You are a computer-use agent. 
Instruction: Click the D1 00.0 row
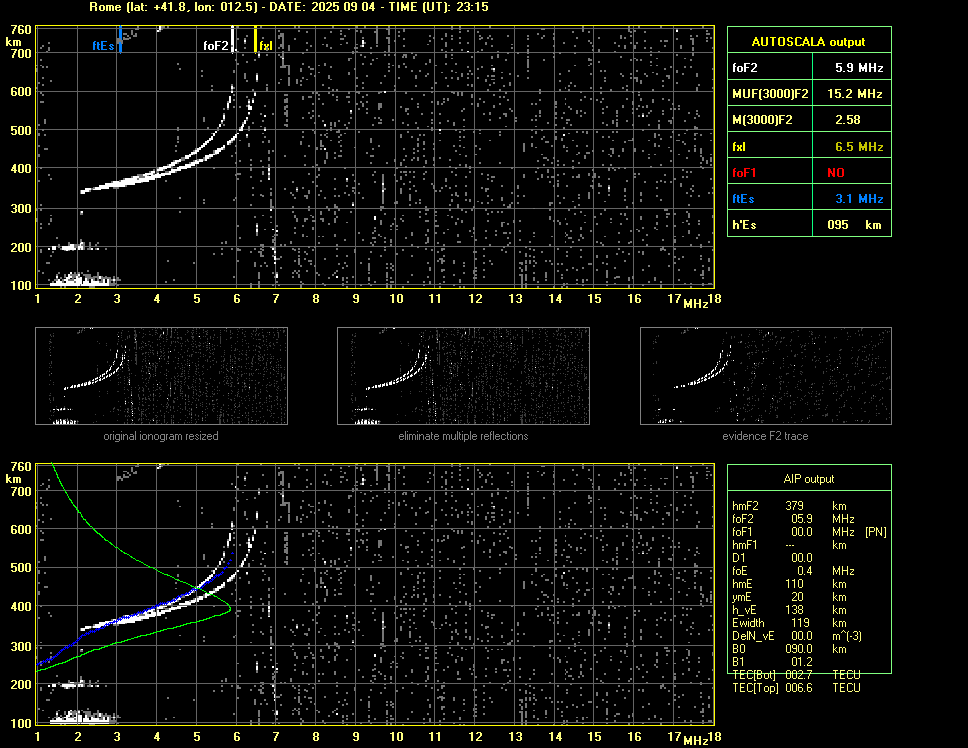pyautogui.click(x=772, y=558)
